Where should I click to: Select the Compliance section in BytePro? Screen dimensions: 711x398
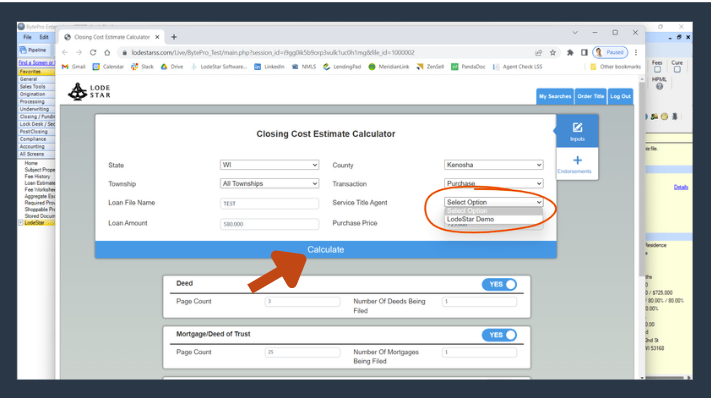click(36, 139)
